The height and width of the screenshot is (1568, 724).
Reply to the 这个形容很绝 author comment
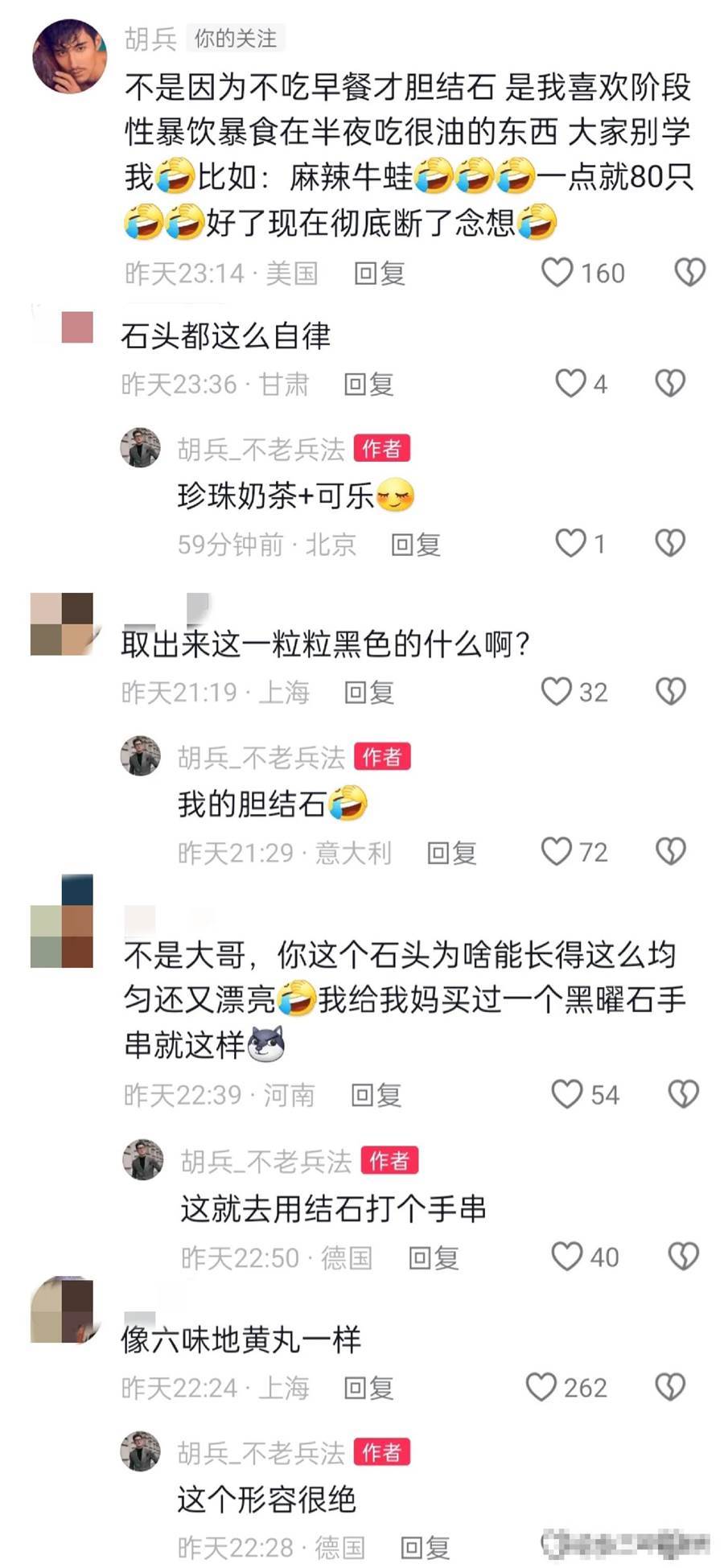[425, 1547]
